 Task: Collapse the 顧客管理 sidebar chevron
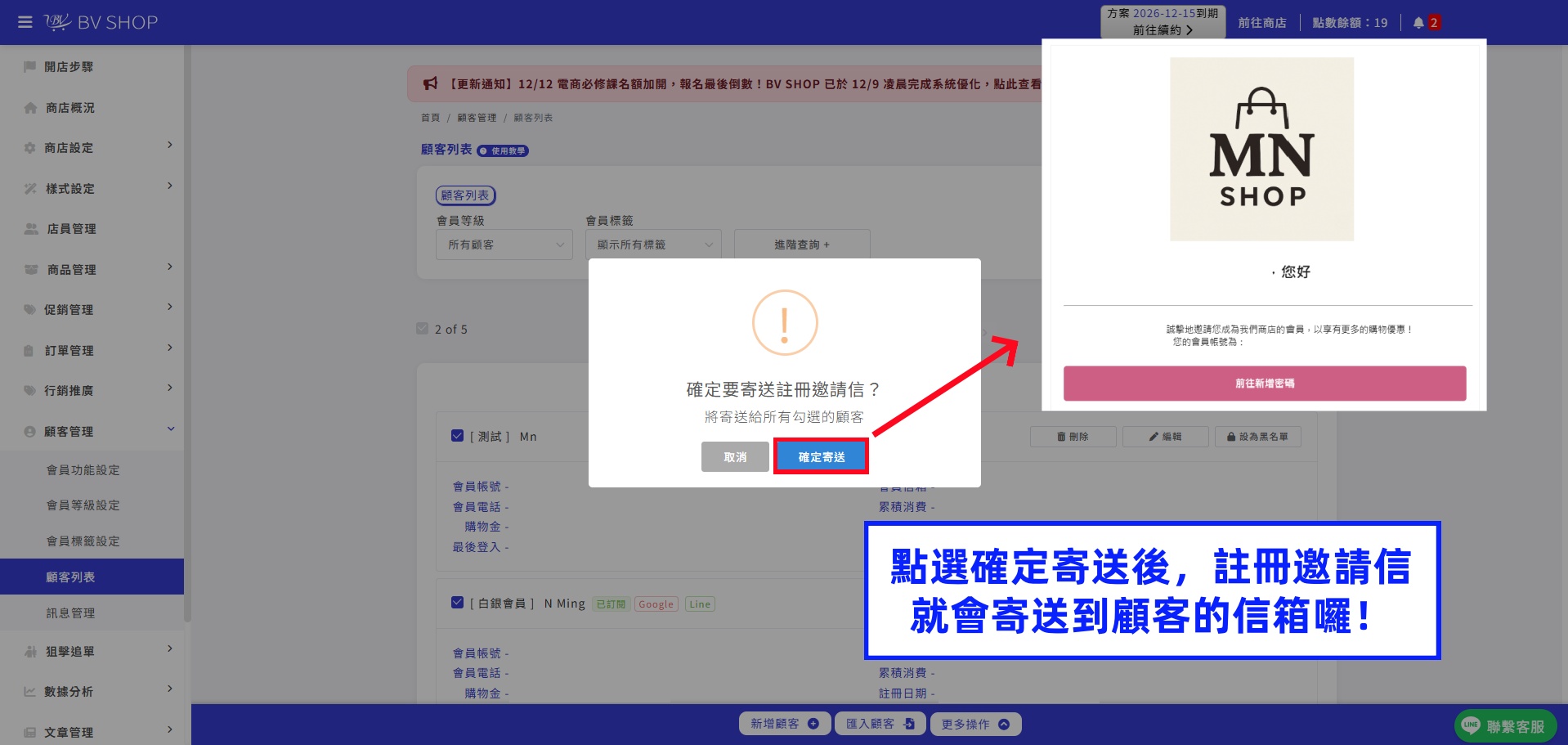[171, 429]
